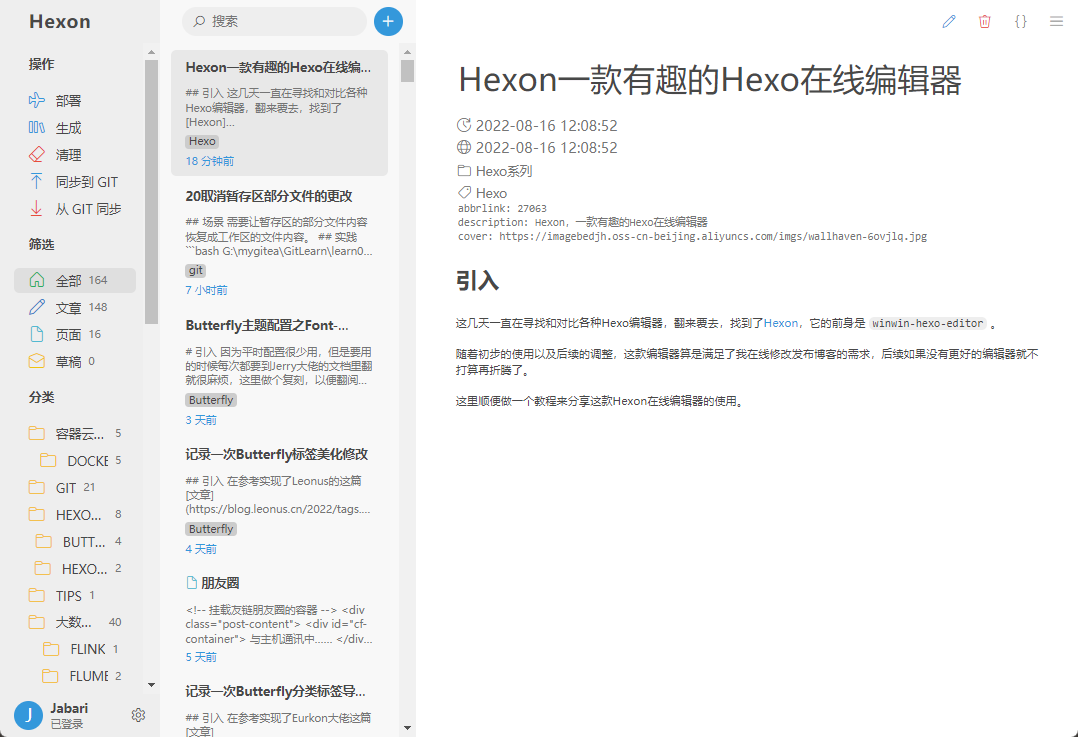The width and height of the screenshot is (1078, 737).
Task: Click the clean (清理) eraser icon
Action: tap(36, 155)
